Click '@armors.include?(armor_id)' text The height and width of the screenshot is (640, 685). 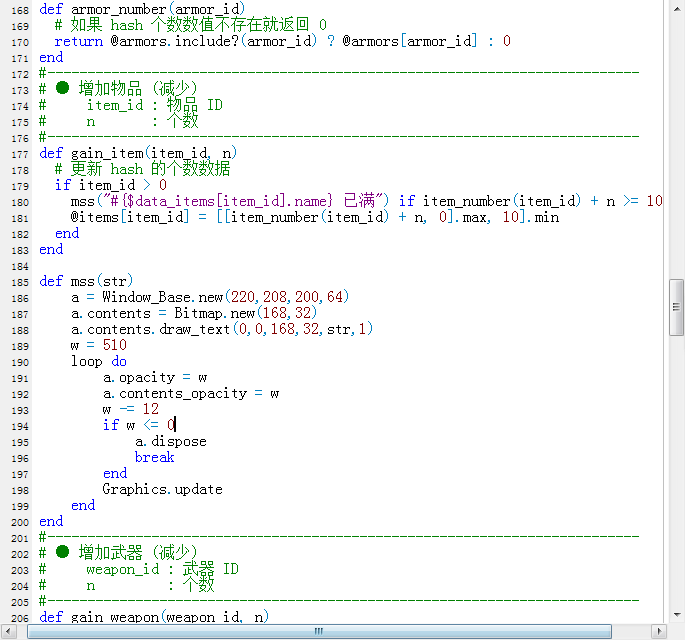(213, 42)
